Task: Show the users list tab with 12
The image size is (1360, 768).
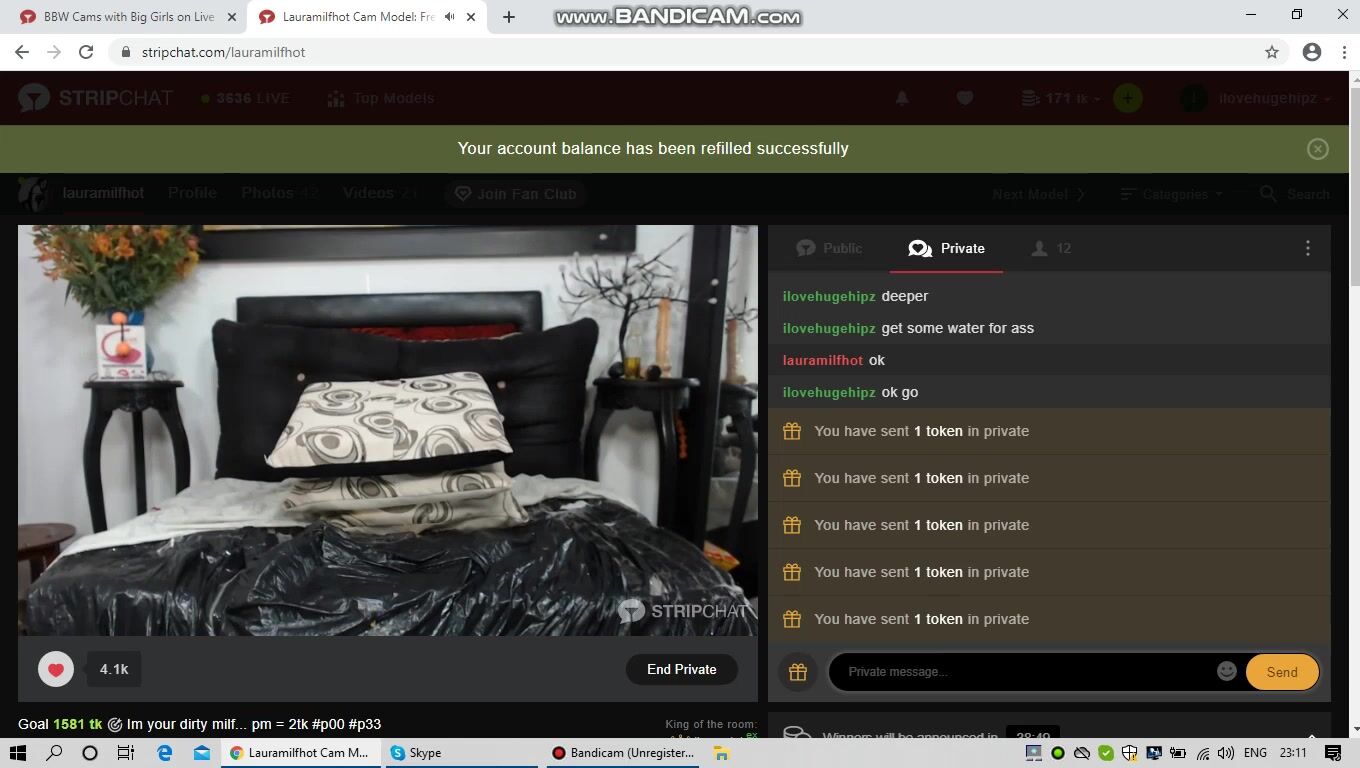Action: click(1050, 249)
